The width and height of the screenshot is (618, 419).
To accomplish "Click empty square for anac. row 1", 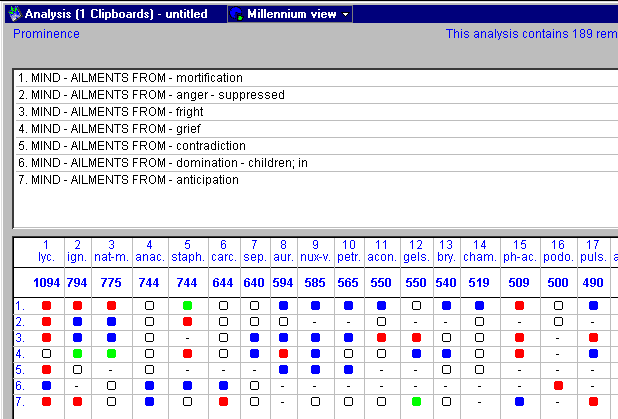I will 149,305.
